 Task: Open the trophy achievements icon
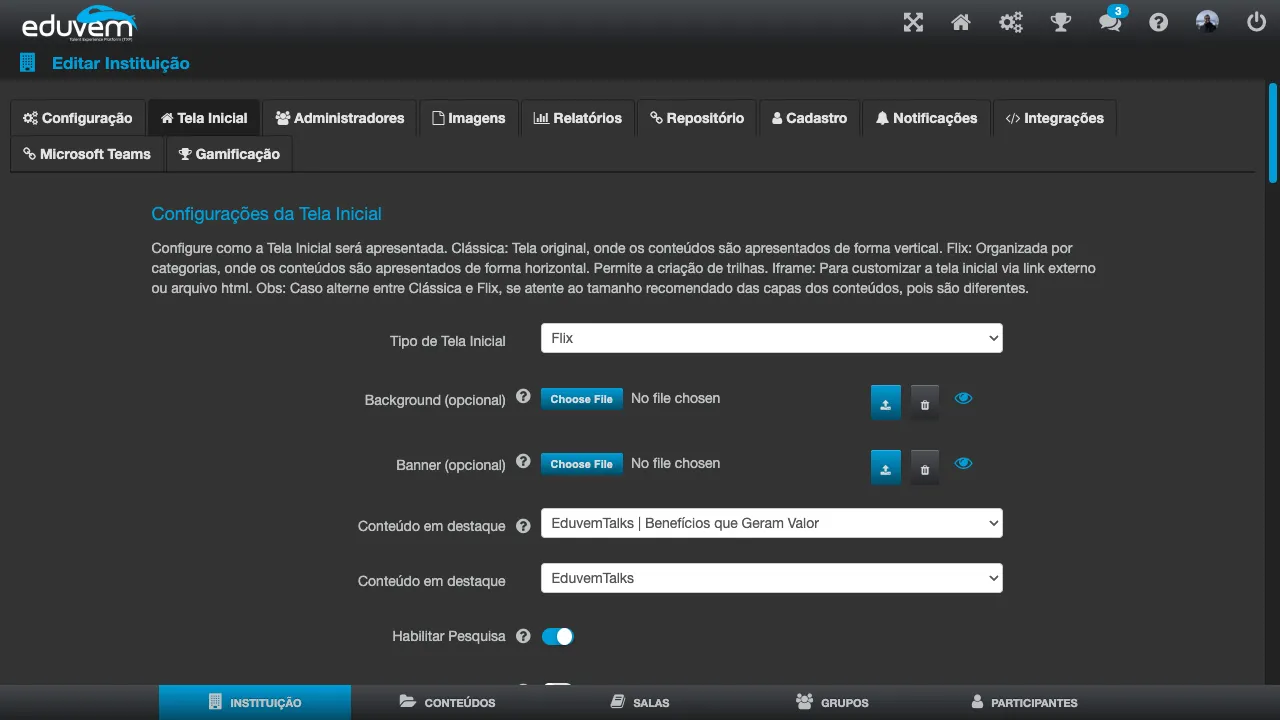point(1061,22)
